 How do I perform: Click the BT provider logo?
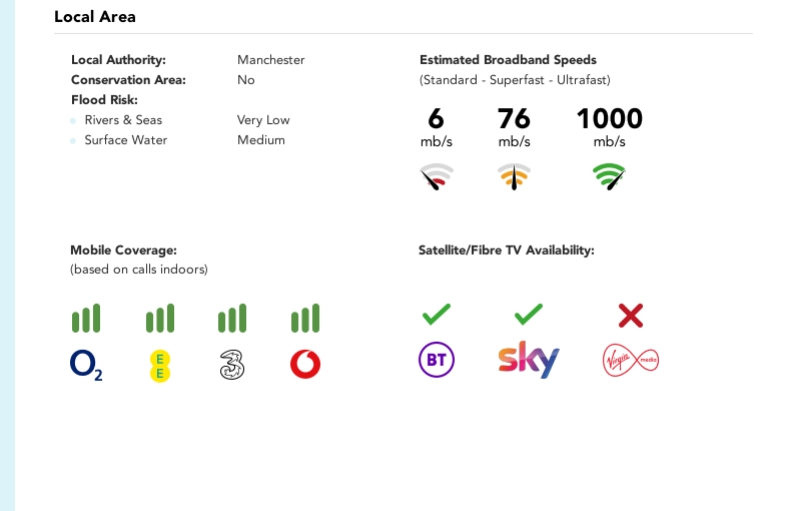coord(436,360)
